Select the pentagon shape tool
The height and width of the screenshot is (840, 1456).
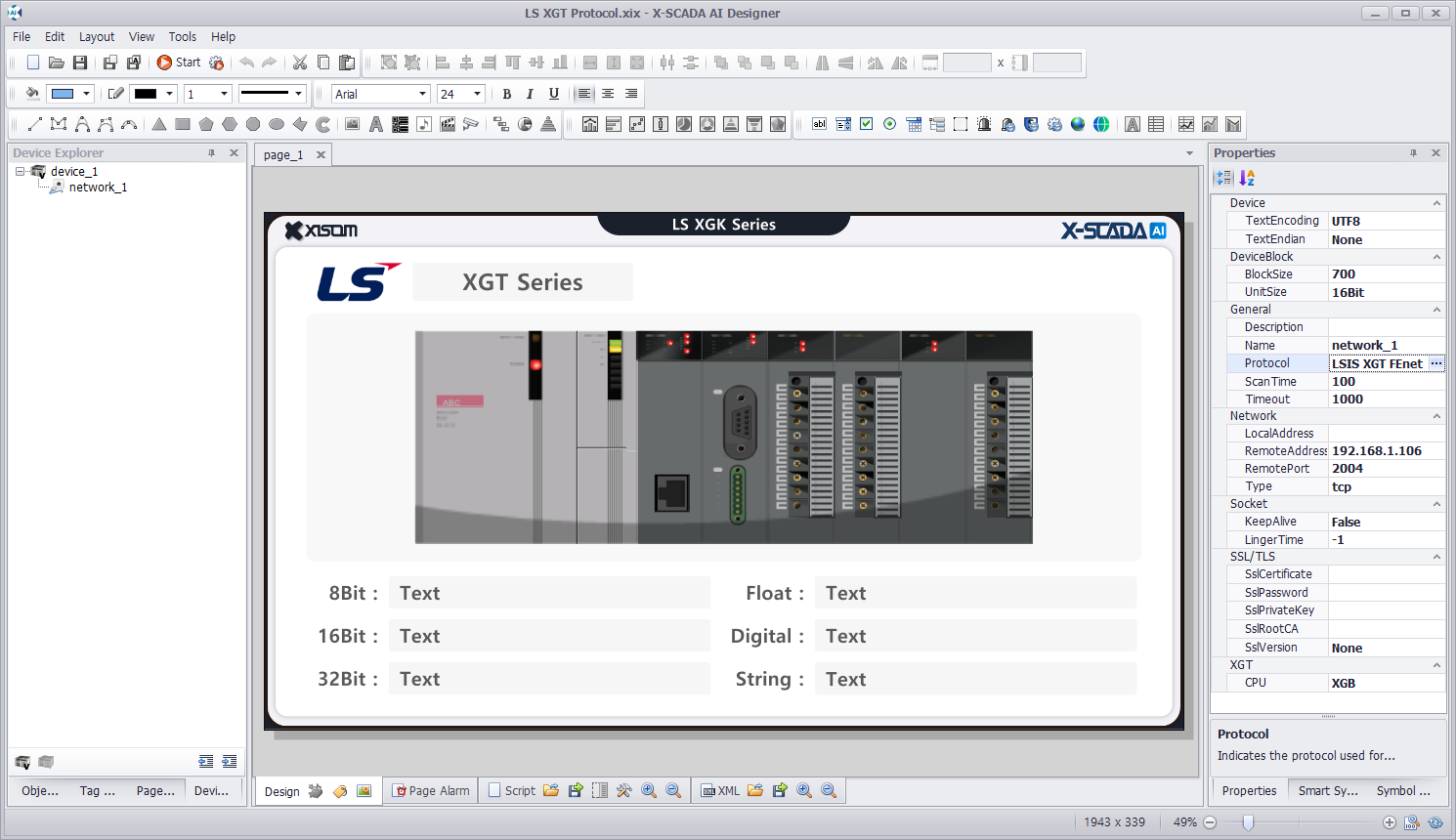click(x=206, y=124)
